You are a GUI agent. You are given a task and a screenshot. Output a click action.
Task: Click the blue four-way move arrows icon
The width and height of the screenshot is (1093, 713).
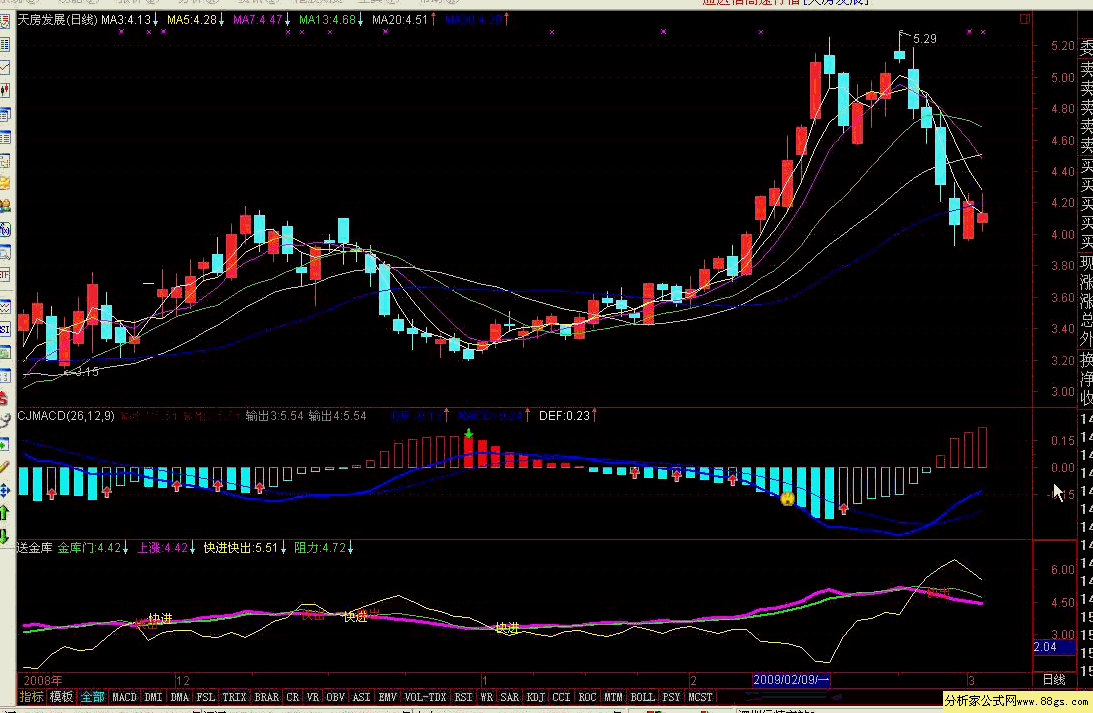click(5, 489)
